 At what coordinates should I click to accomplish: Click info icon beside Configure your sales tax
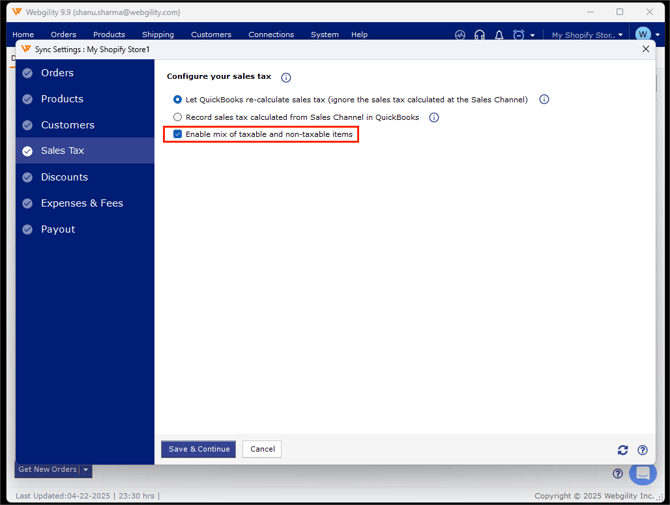(x=286, y=78)
